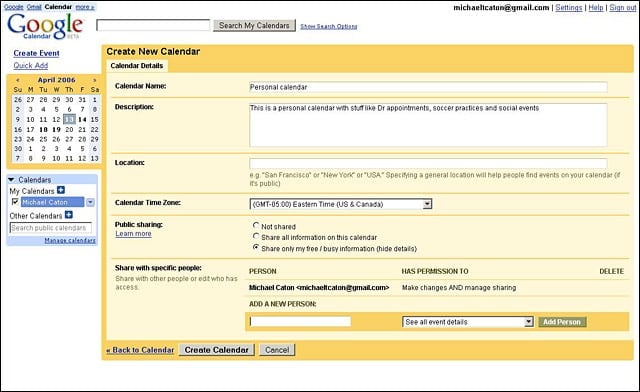The height and width of the screenshot is (392, 640).
Task: Click the michaeltcaton@gmail.com account text
Action: coord(501,7)
